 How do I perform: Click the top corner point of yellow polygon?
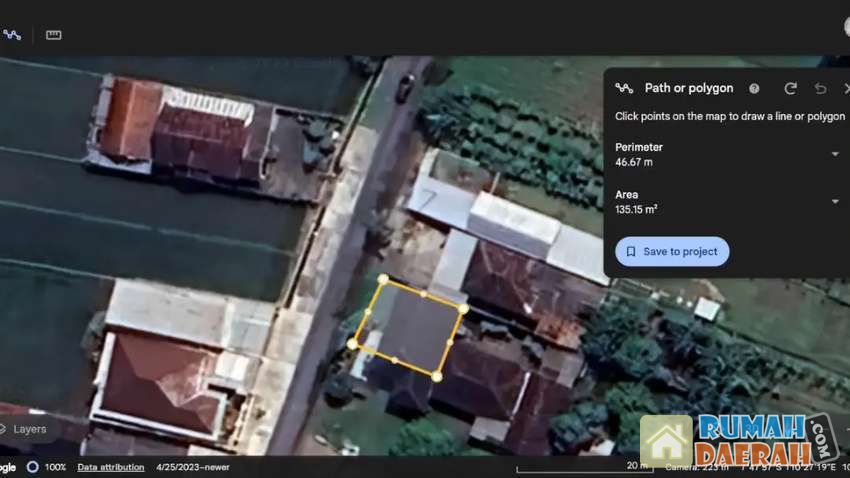click(x=382, y=281)
